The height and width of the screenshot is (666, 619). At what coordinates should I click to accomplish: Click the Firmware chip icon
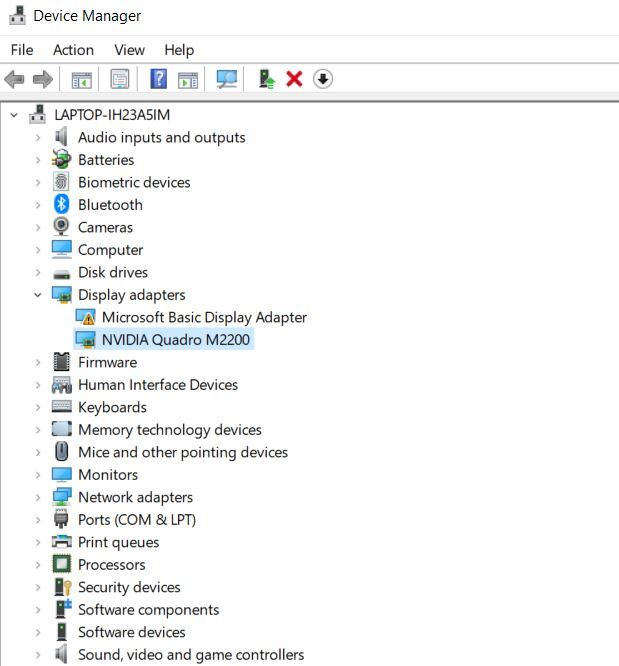[x=62, y=362]
